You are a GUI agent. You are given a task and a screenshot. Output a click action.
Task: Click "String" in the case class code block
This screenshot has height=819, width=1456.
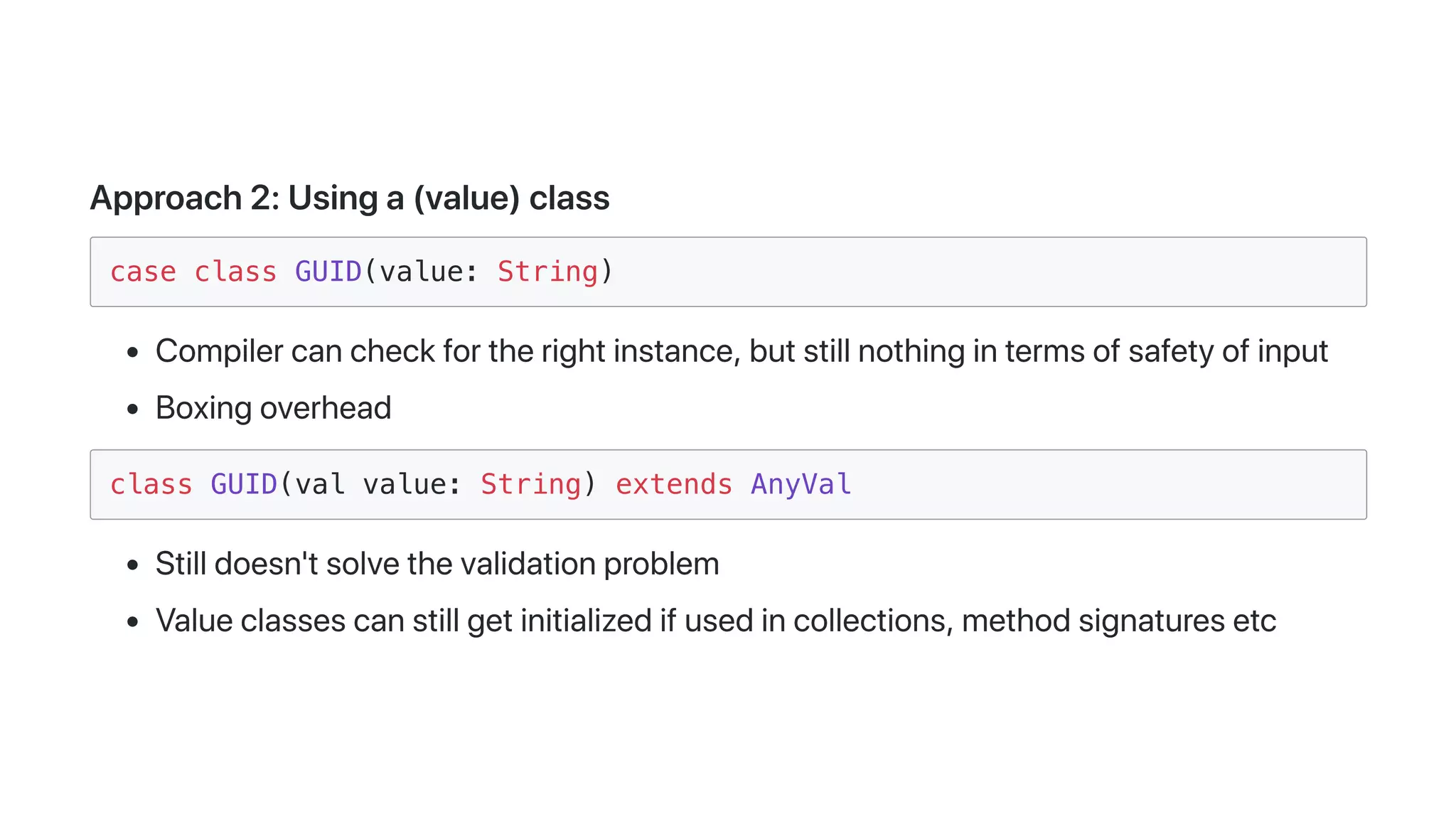pos(547,272)
